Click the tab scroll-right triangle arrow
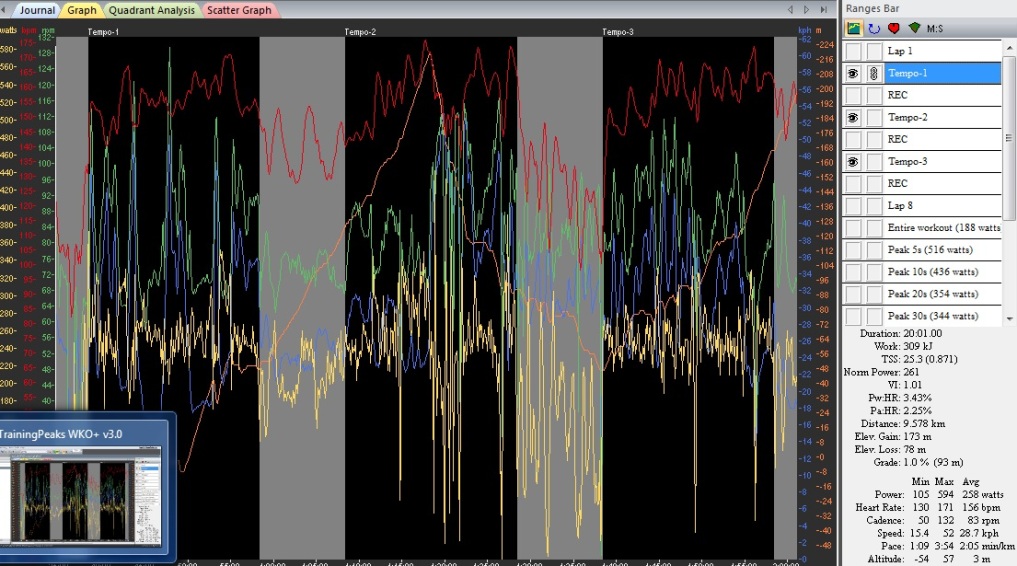The image size is (1017, 566). 806,9
